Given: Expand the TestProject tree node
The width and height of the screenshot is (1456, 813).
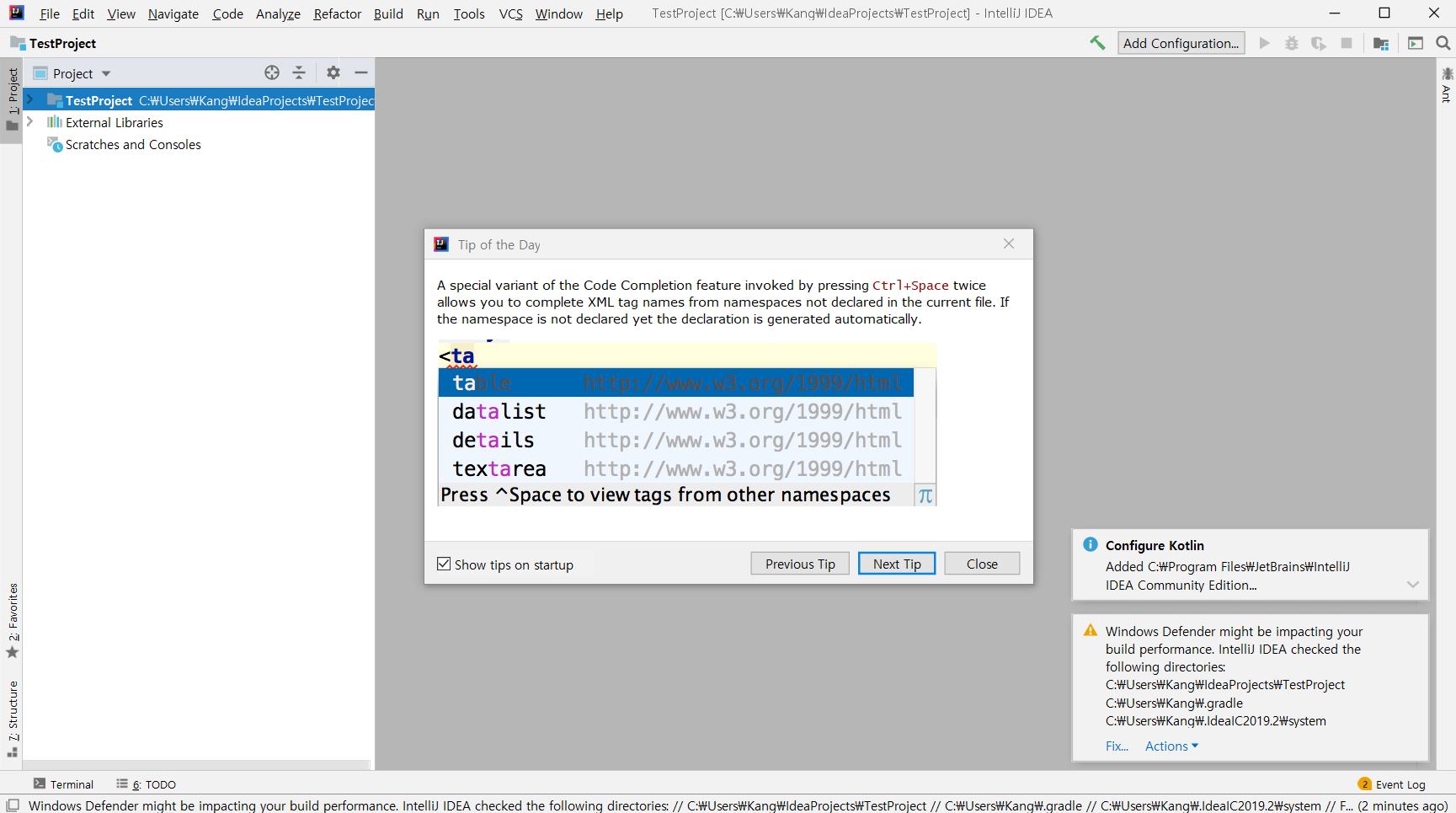Looking at the screenshot, I should pos(30,99).
